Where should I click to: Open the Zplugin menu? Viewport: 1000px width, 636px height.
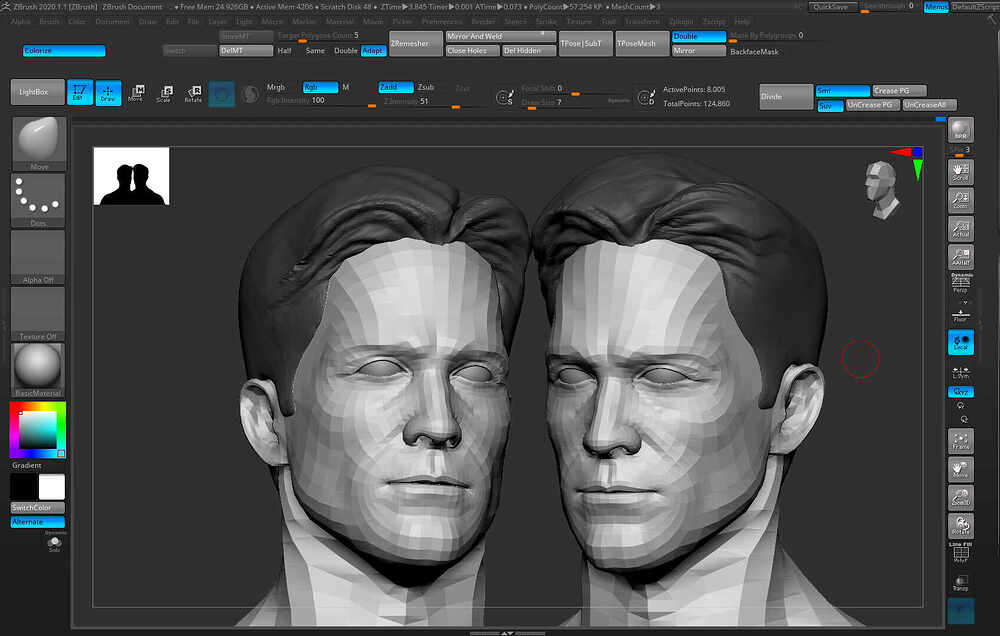[x=681, y=22]
